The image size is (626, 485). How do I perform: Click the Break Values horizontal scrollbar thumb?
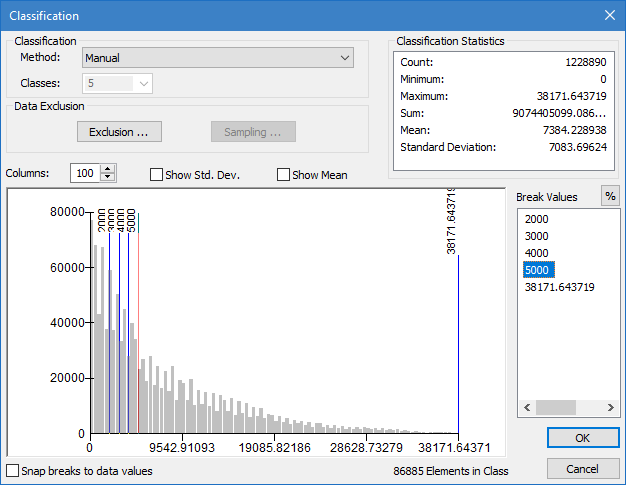click(x=556, y=408)
